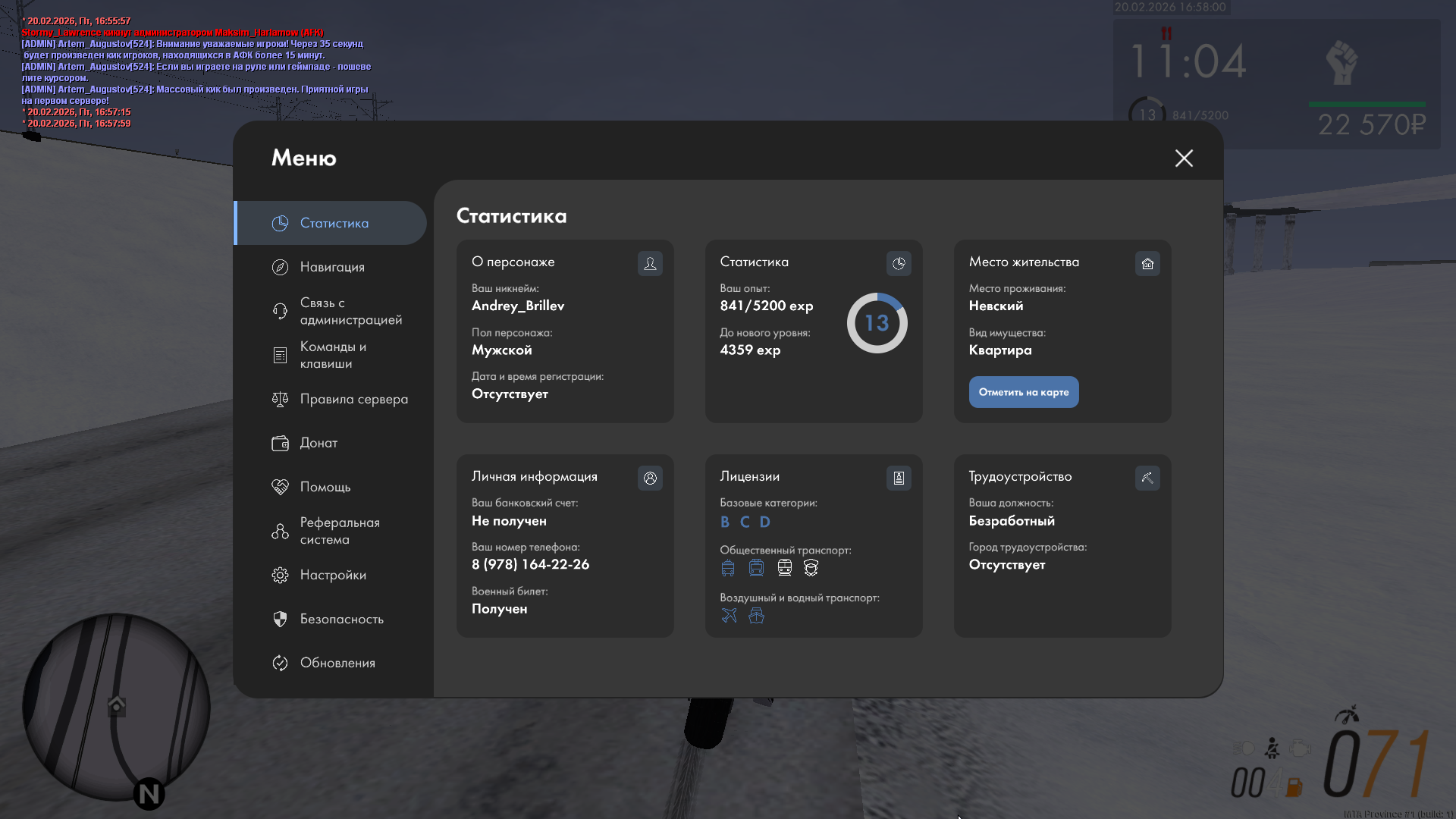This screenshot has height=819, width=1456.
Task: Click the airplane license icon
Action: pyautogui.click(x=729, y=615)
